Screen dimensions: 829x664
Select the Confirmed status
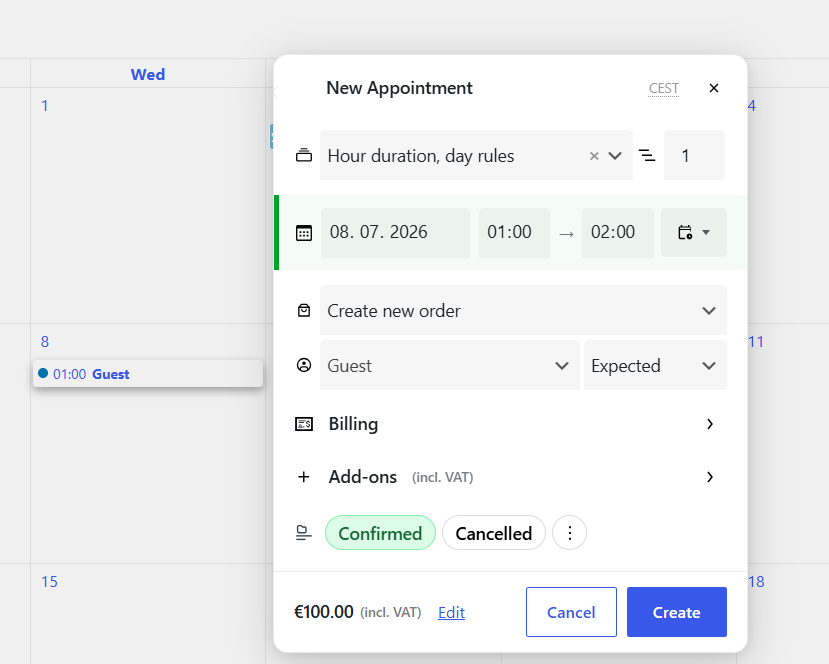pos(380,533)
